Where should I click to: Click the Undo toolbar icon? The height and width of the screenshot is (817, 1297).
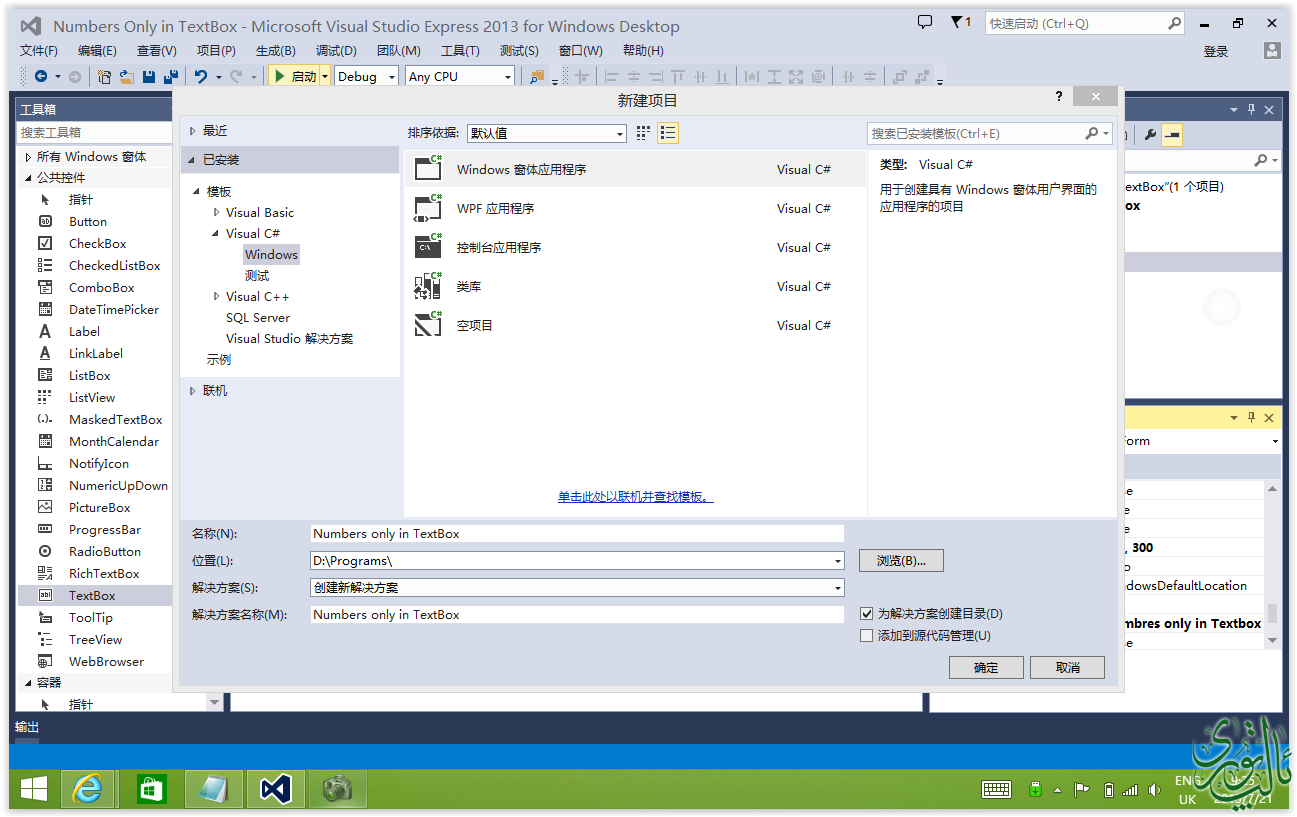[x=201, y=76]
